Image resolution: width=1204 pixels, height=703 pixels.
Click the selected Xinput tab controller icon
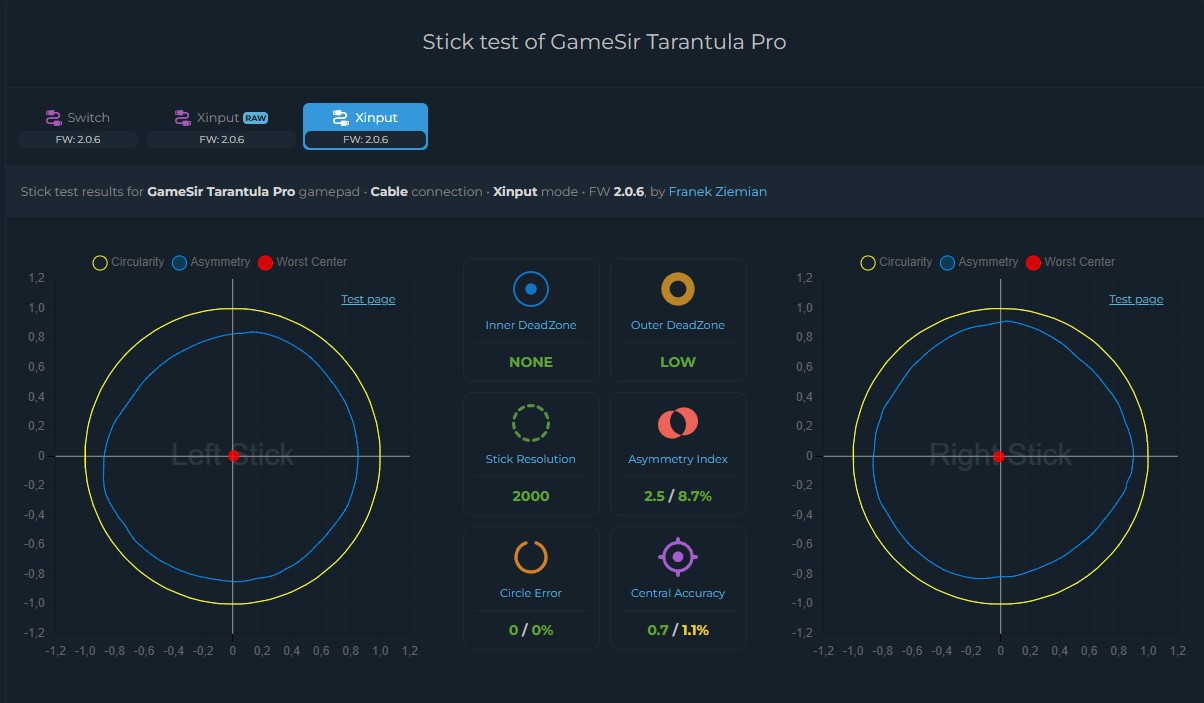click(x=340, y=118)
